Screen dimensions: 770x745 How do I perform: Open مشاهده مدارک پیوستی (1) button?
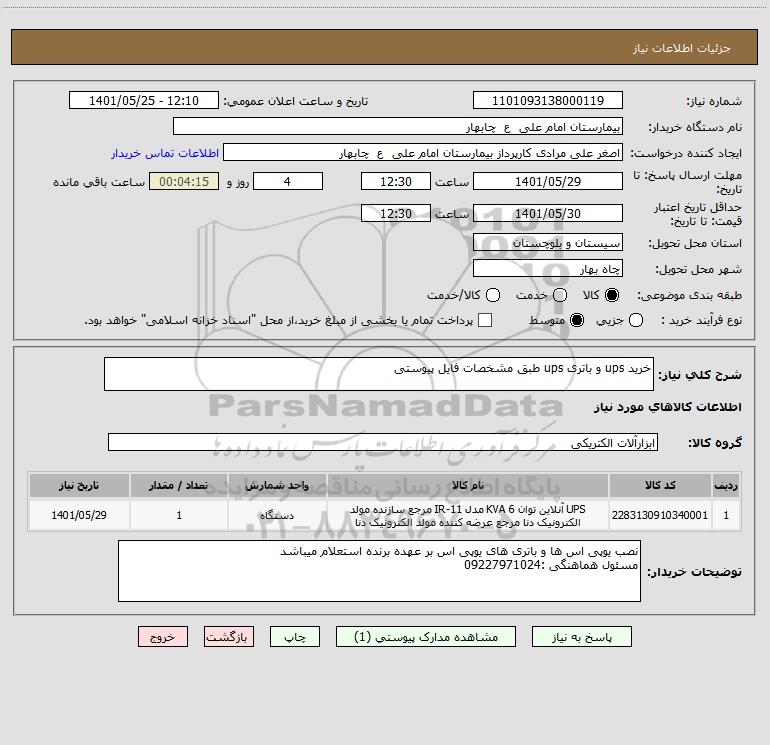pyautogui.click(x=426, y=637)
